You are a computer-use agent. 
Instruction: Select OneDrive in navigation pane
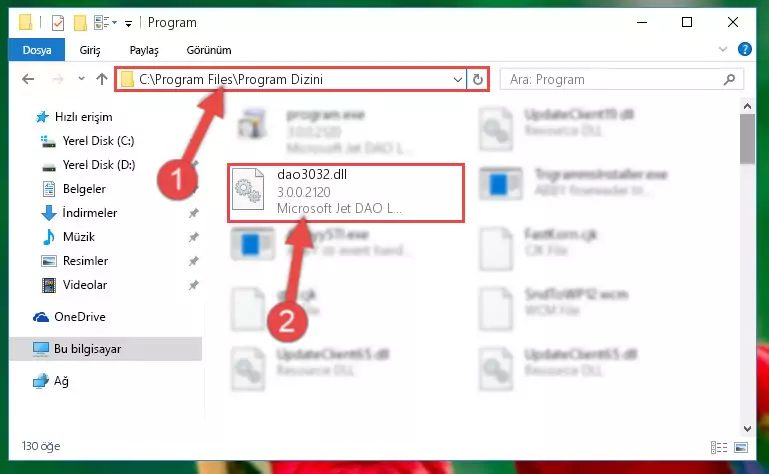(x=79, y=317)
